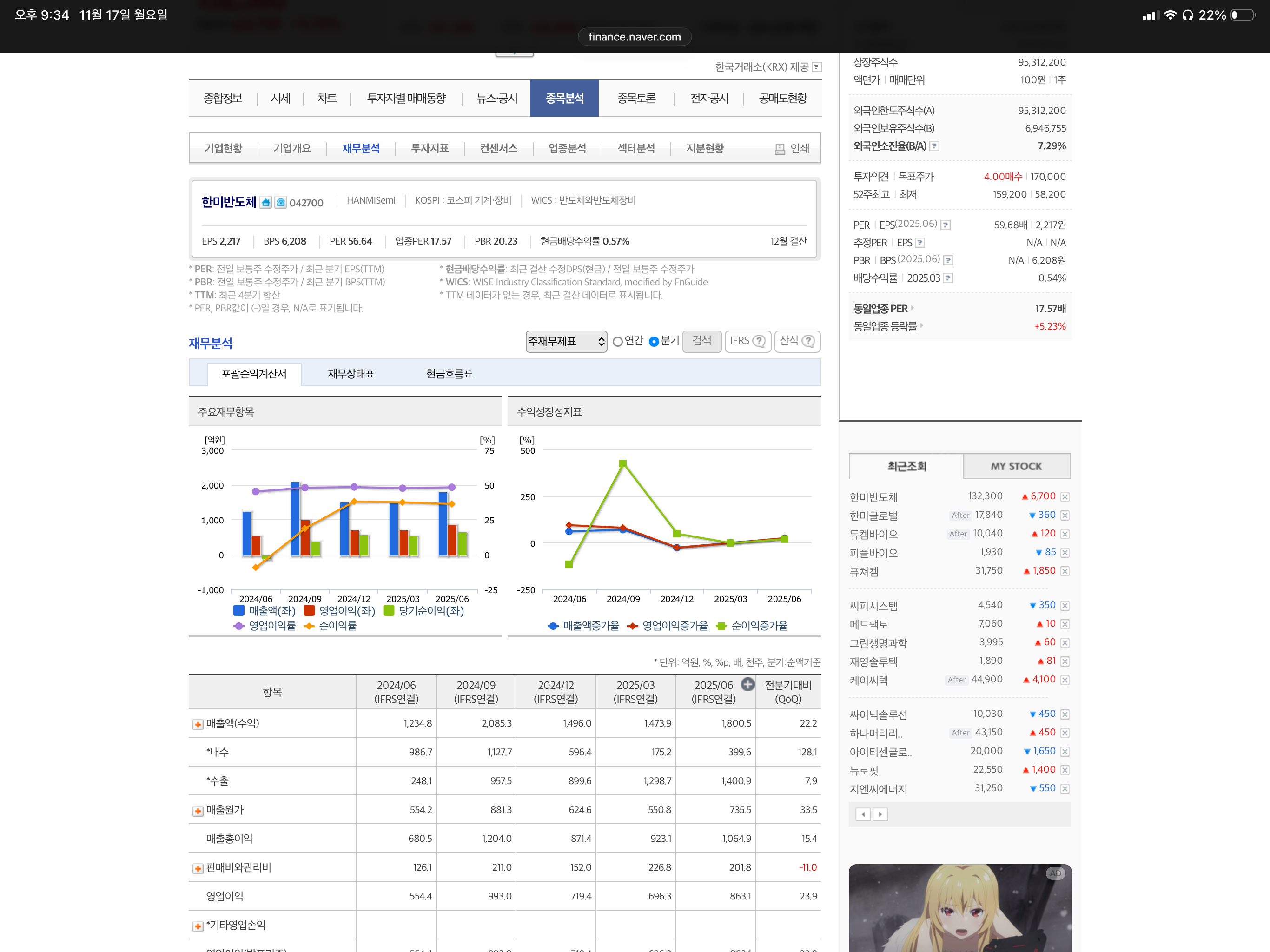
Task: Click the 산식 help question icon
Action: click(808, 341)
